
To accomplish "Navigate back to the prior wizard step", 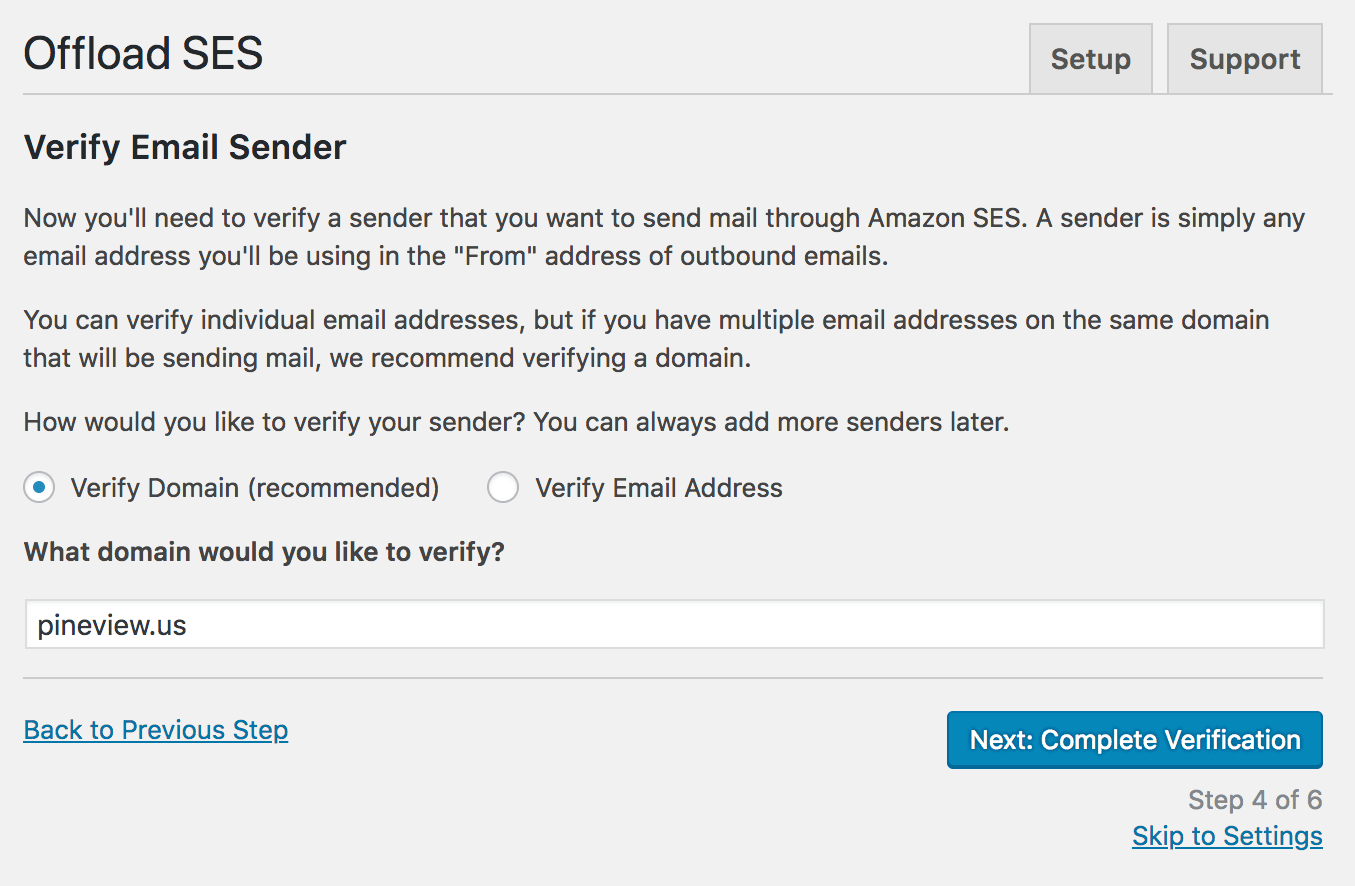I will pyautogui.click(x=155, y=730).
